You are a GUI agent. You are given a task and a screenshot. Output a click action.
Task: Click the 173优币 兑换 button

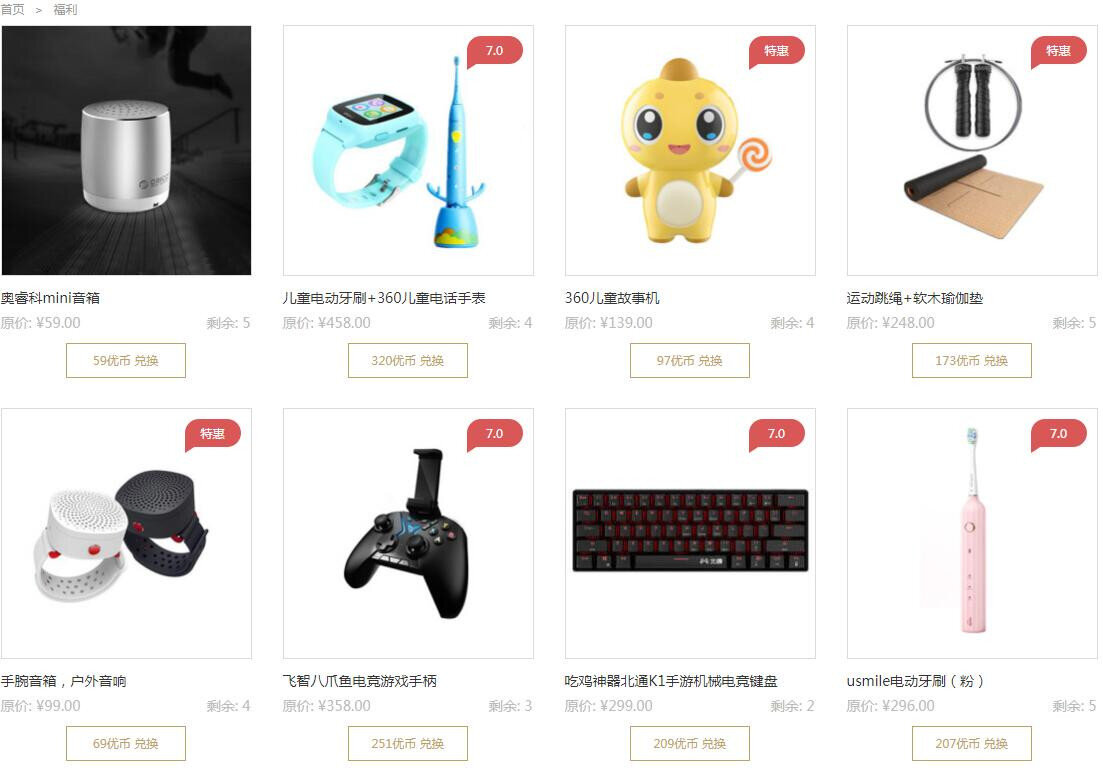coord(972,361)
